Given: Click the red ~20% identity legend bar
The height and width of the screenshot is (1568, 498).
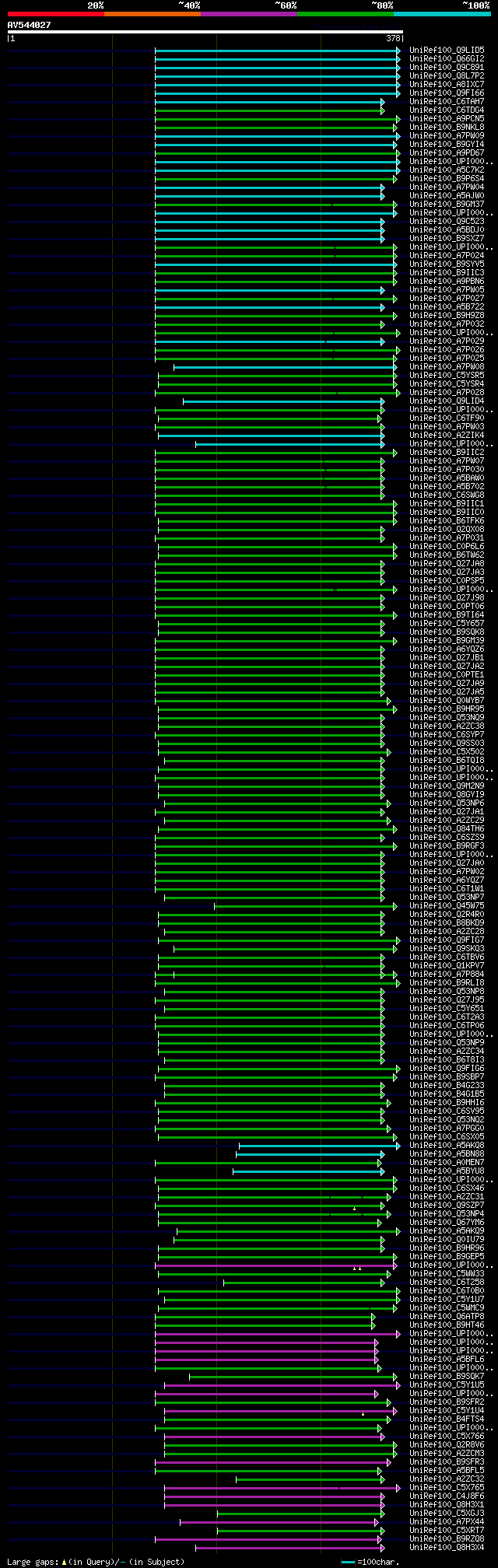Looking at the screenshot, I should (x=56, y=13).
